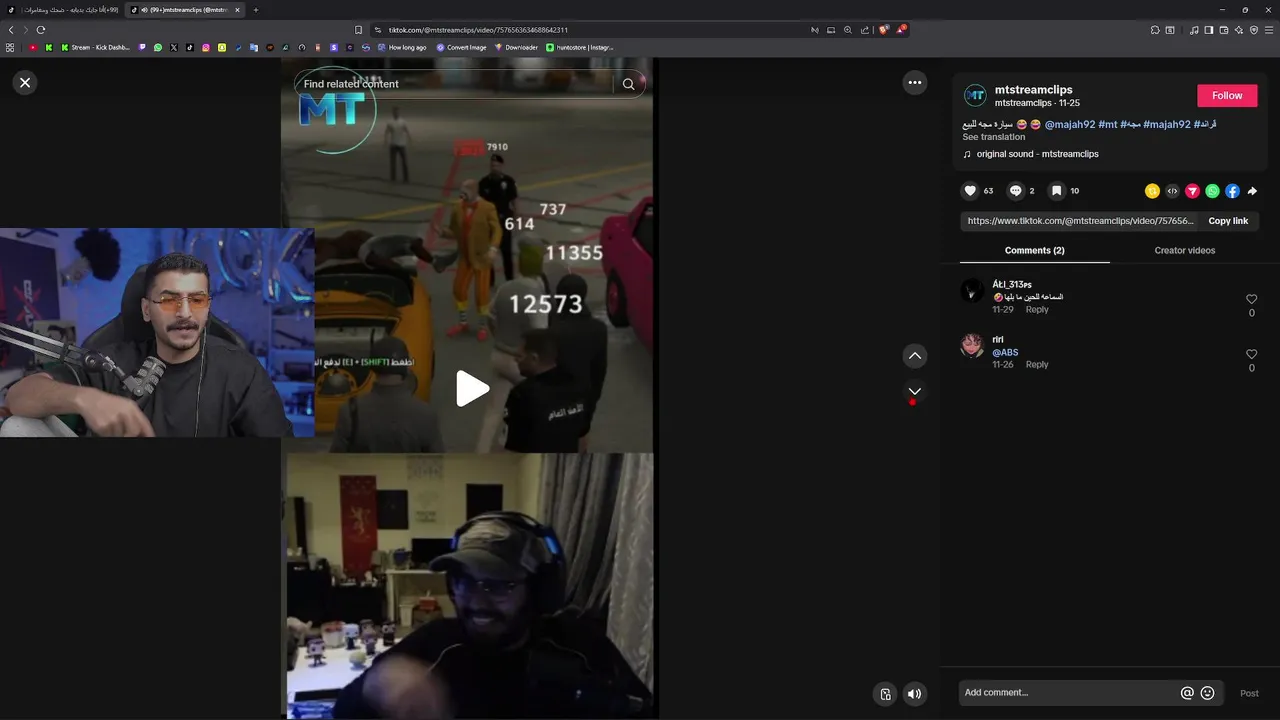This screenshot has width=1280, height=720.
Task: Open the Brave Rewards triangle icon
Action: (901, 30)
